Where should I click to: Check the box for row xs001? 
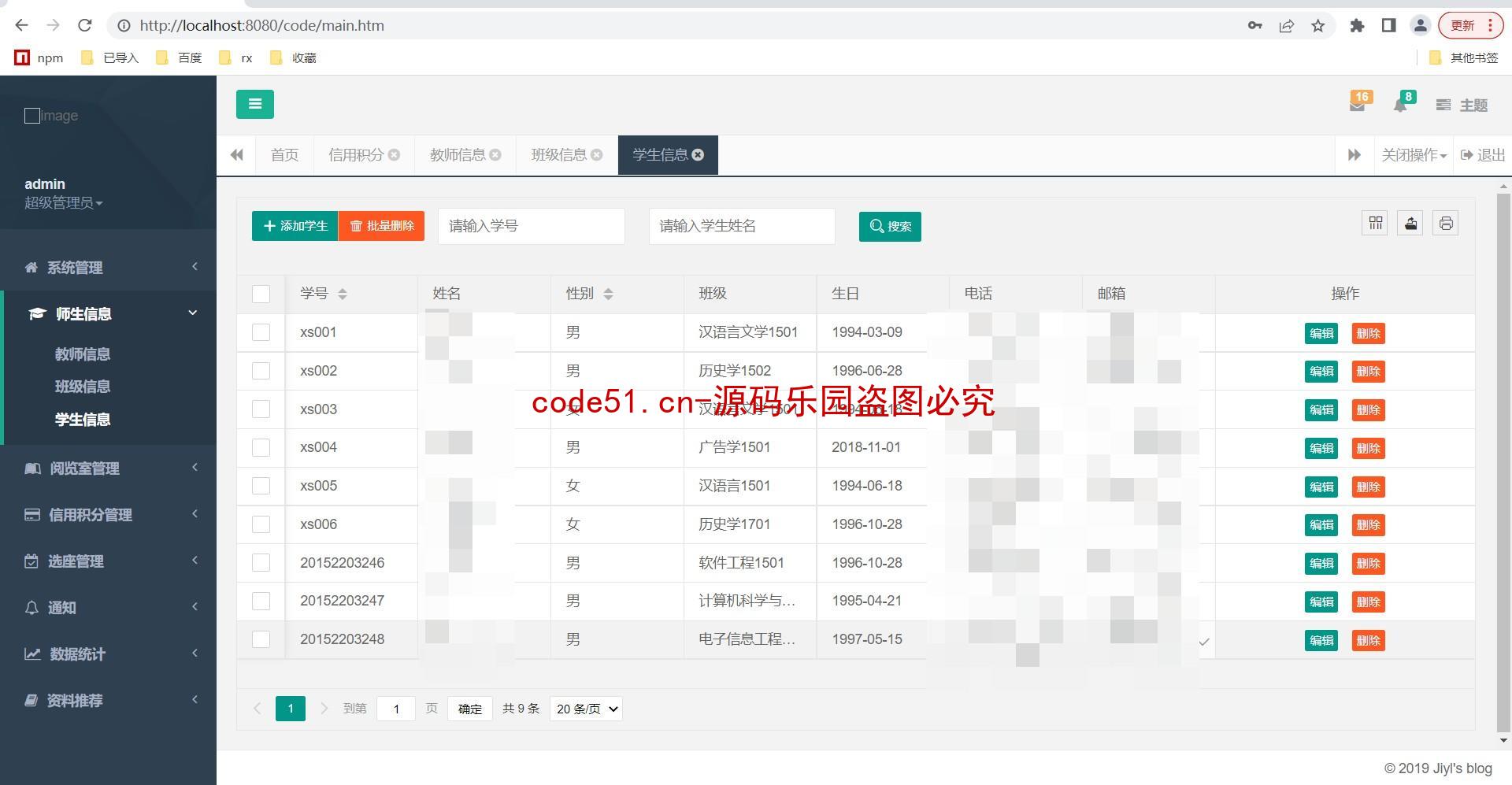[x=261, y=332]
